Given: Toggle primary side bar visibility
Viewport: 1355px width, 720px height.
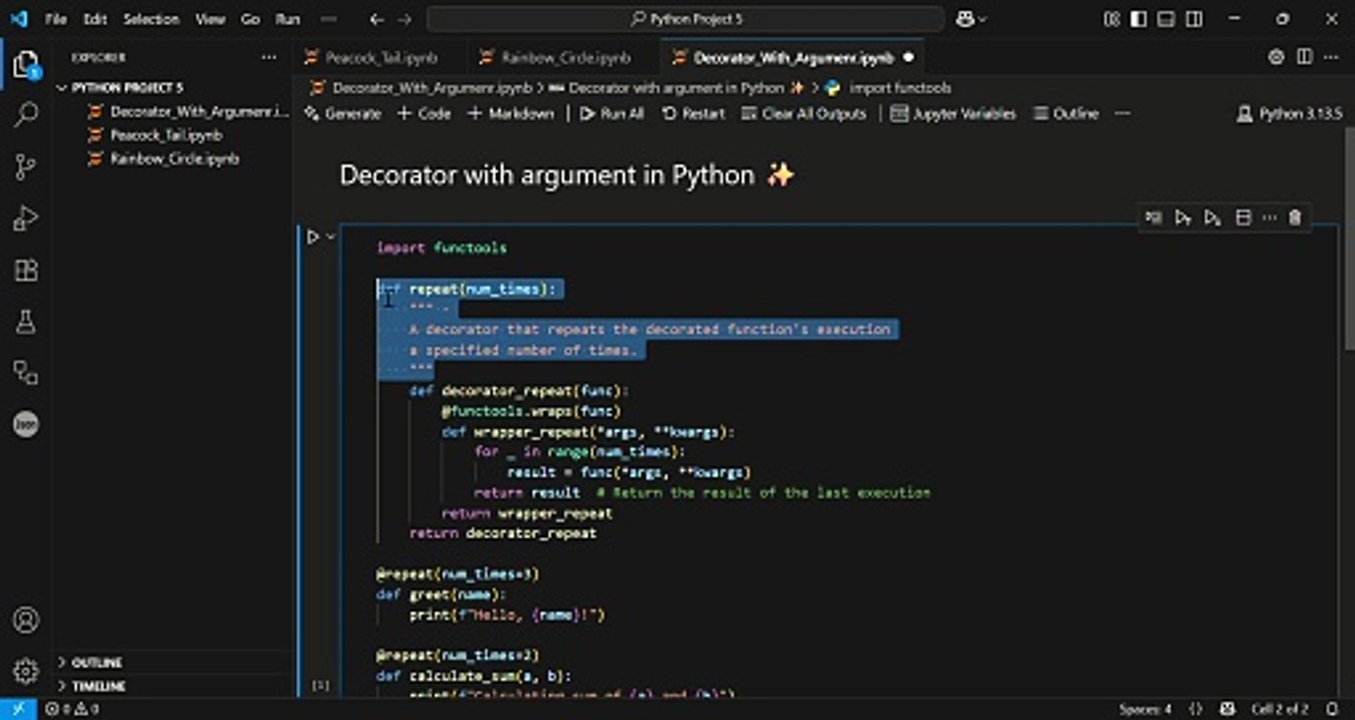Looking at the screenshot, I should tap(1138, 19).
